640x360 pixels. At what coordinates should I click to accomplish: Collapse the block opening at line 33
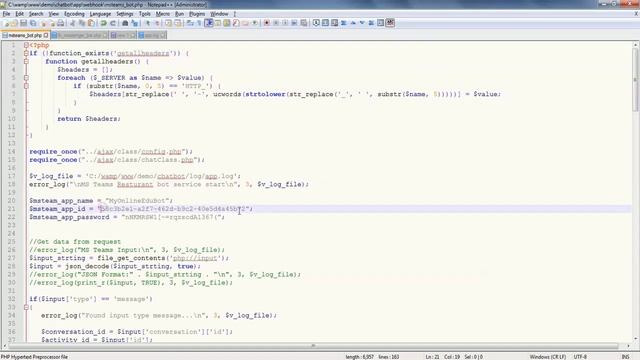[26, 307]
